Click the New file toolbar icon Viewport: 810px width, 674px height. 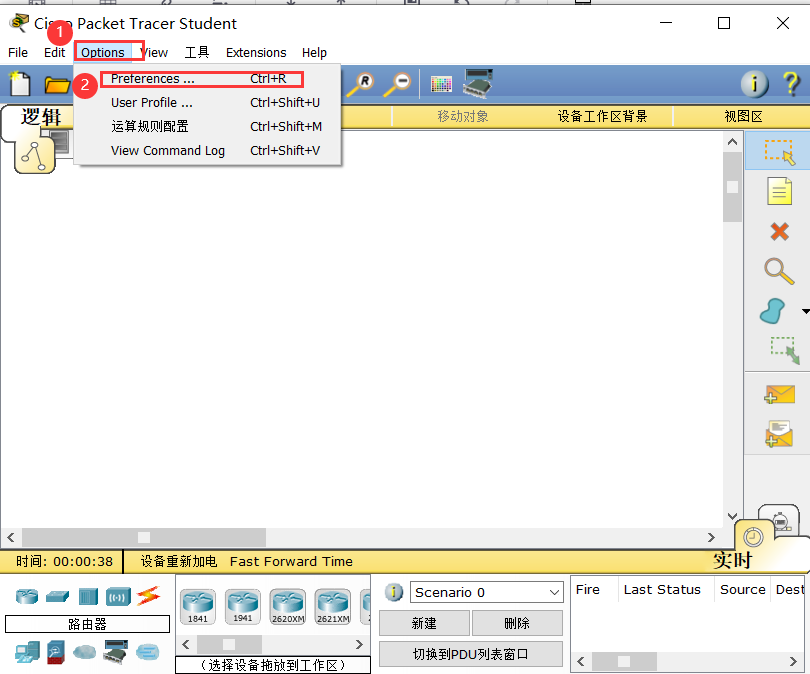click(20, 84)
